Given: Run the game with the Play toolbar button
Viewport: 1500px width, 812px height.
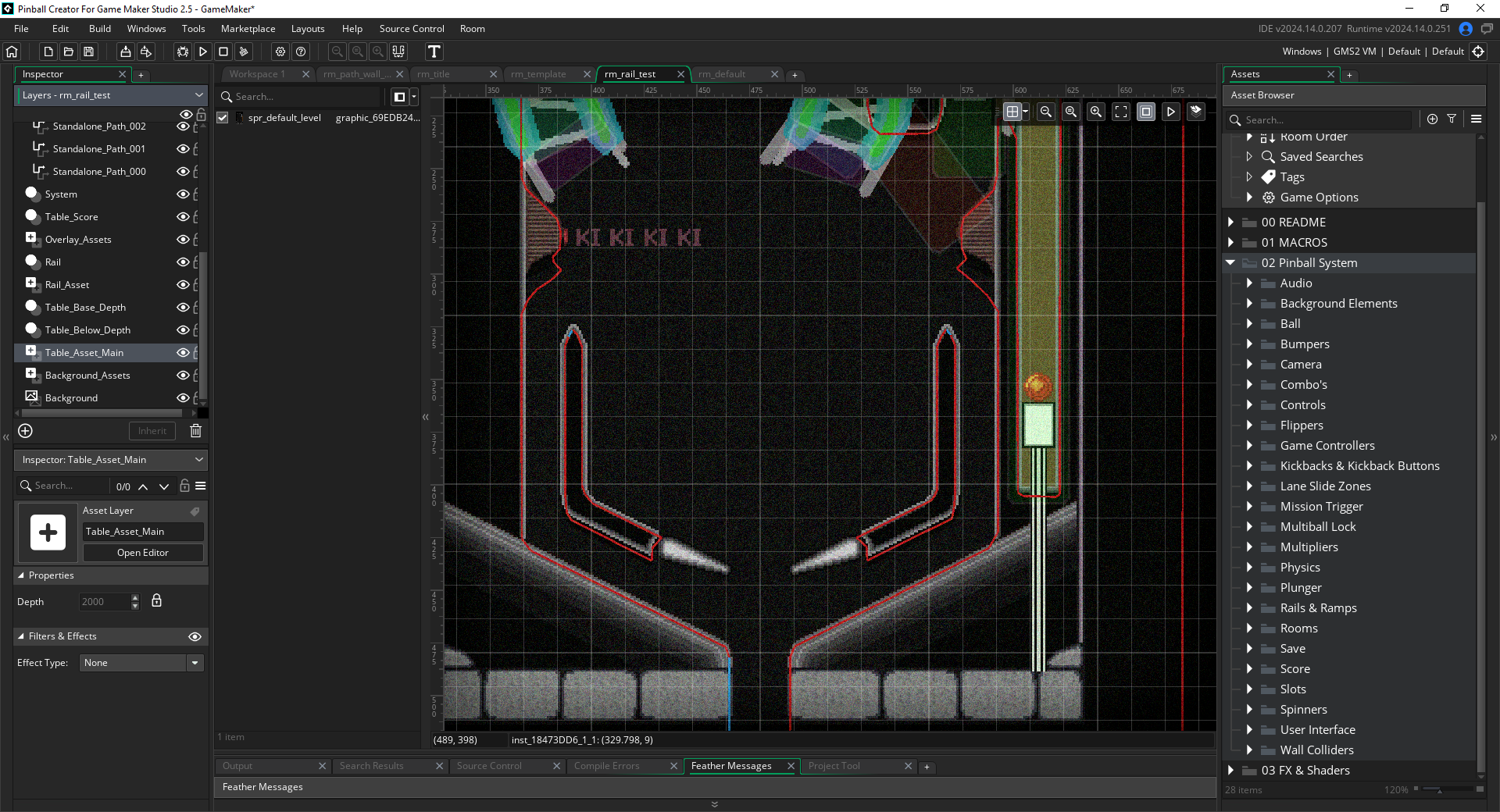Looking at the screenshot, I should tap(203, 52).
